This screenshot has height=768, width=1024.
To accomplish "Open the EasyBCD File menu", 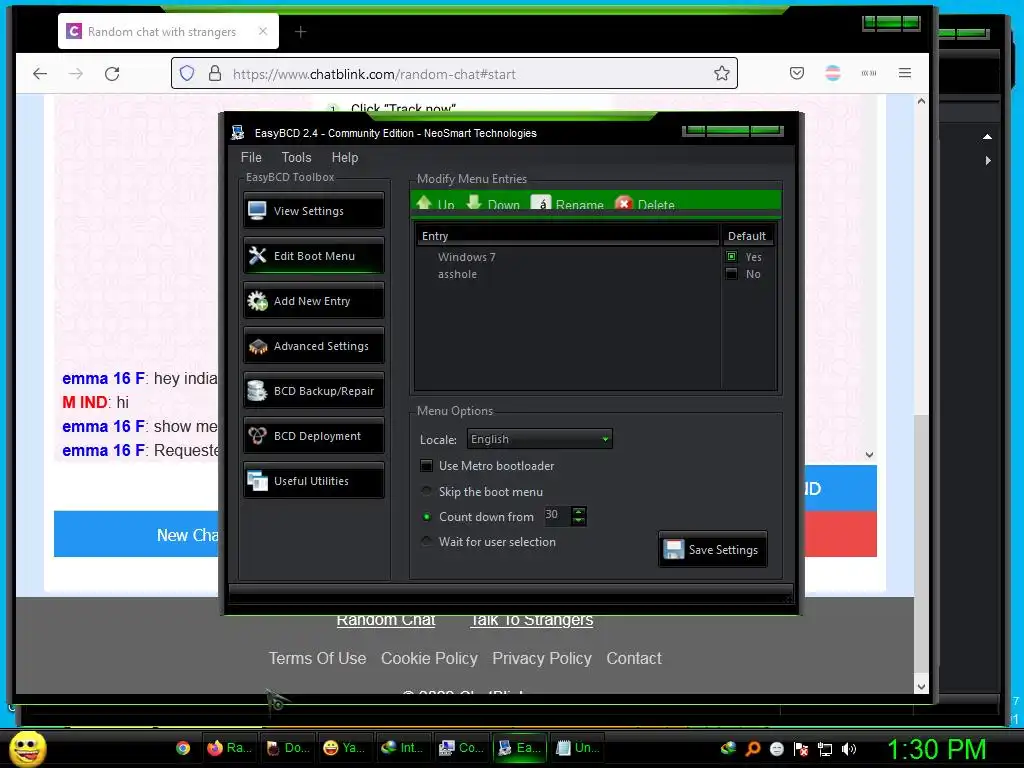I will 251,157.
